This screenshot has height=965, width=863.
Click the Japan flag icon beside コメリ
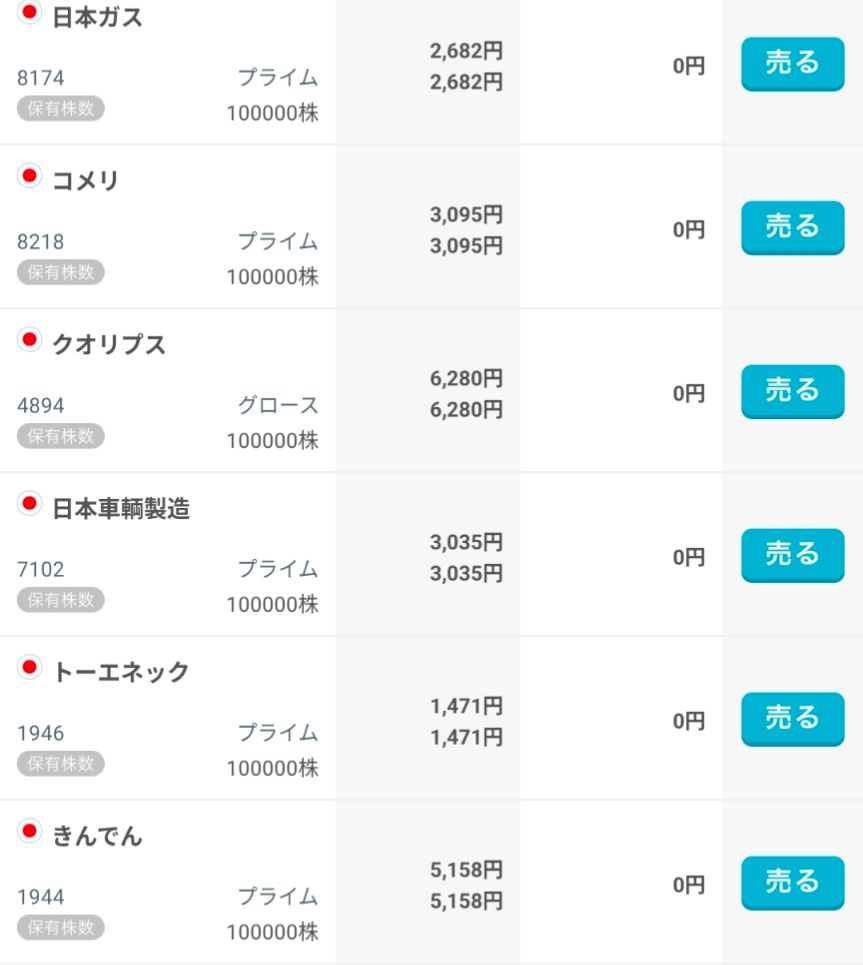29,176
